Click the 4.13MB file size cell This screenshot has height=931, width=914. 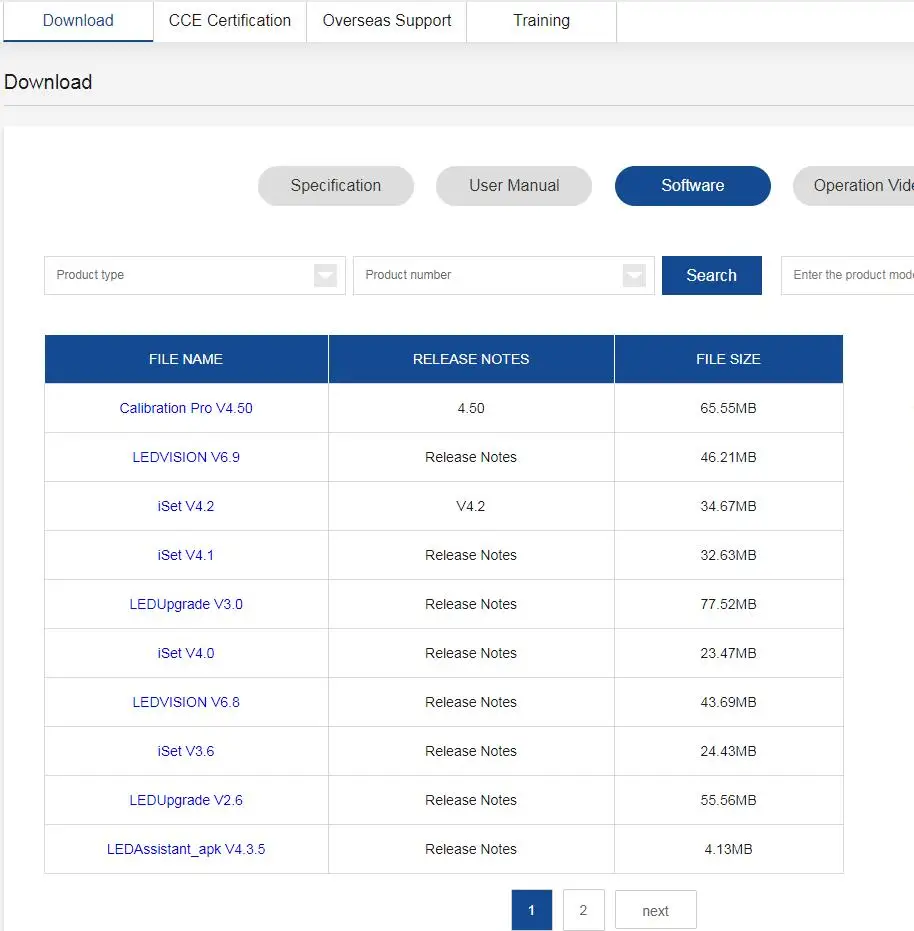coord(729,849)
